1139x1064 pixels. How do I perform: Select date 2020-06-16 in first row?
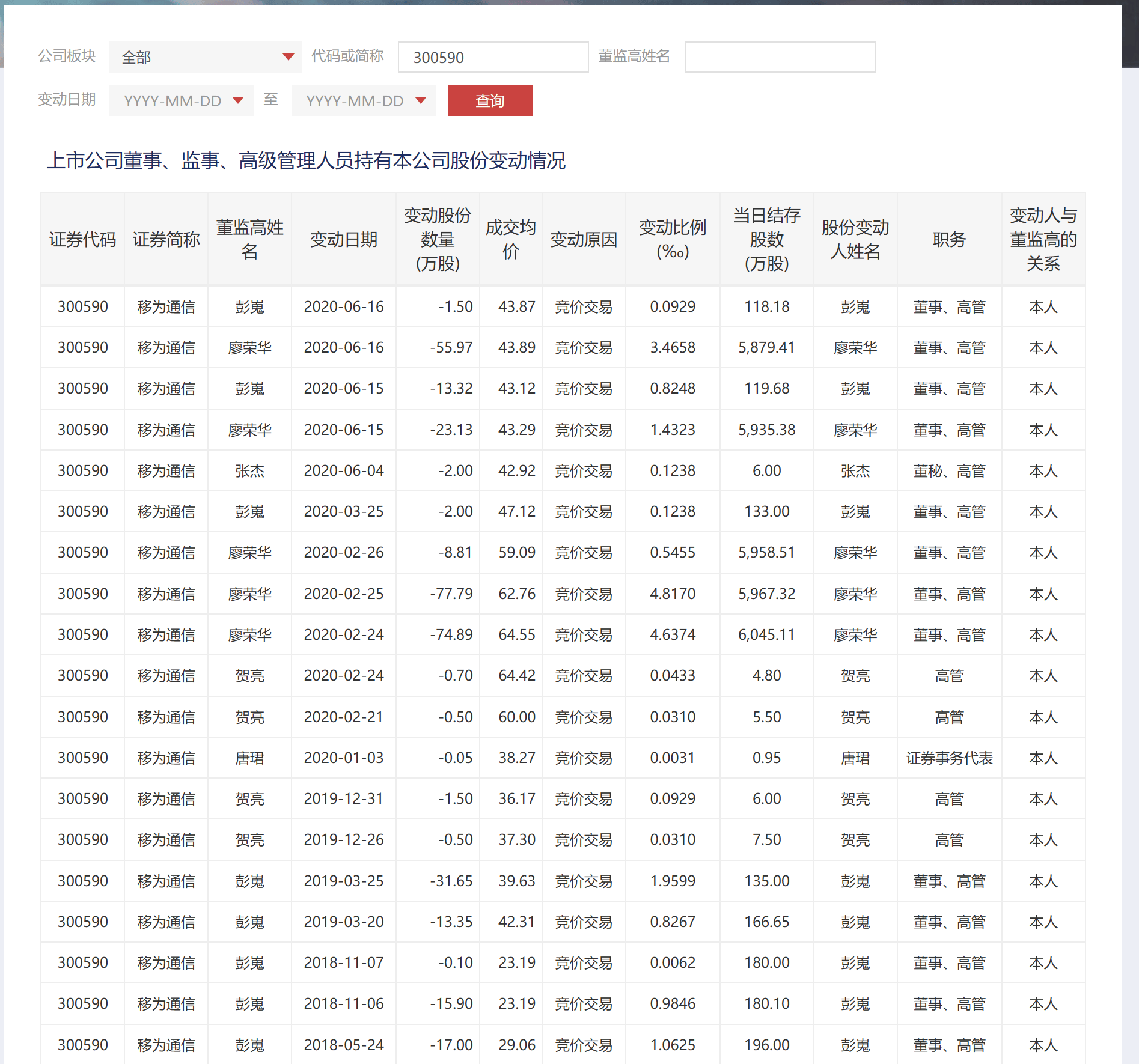coord(343,306)
